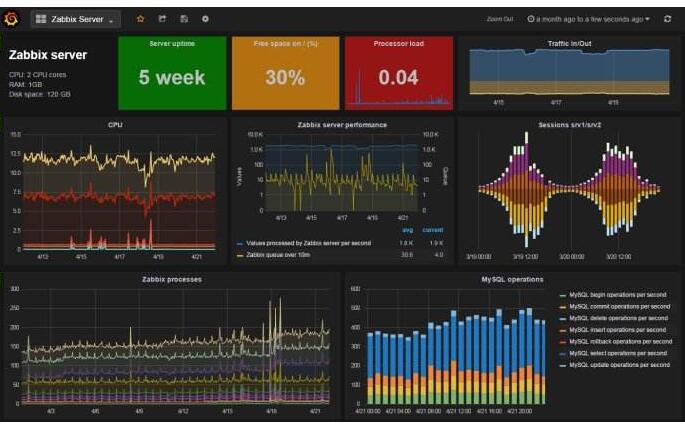Open the Traffic In/Out panel title menu
The image size is (685, 424).
click(569, 44)
